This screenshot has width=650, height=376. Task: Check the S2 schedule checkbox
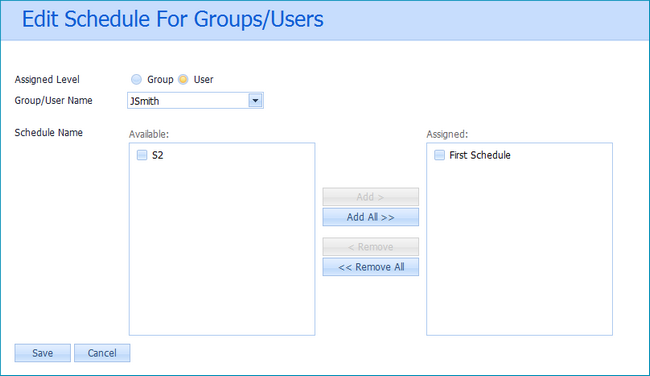[142, 155]
